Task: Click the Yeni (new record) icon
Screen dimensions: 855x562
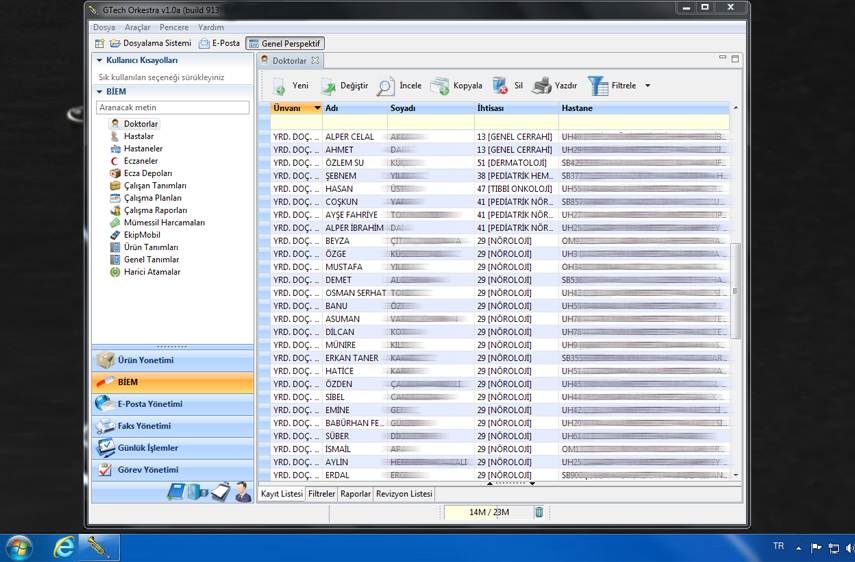Action: click(280, 86)
